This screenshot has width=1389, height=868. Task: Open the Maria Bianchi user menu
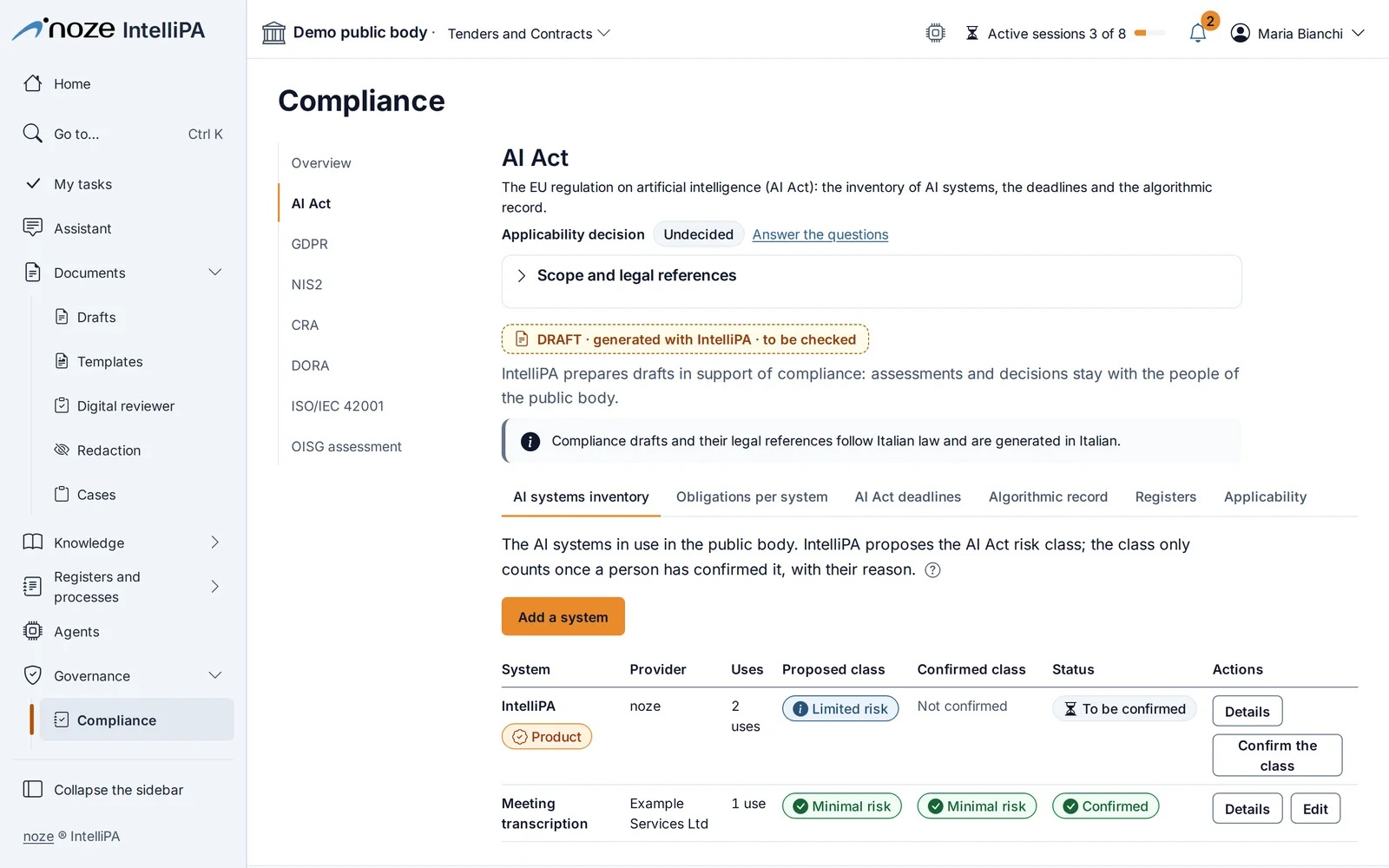[x=1298, y=34]
